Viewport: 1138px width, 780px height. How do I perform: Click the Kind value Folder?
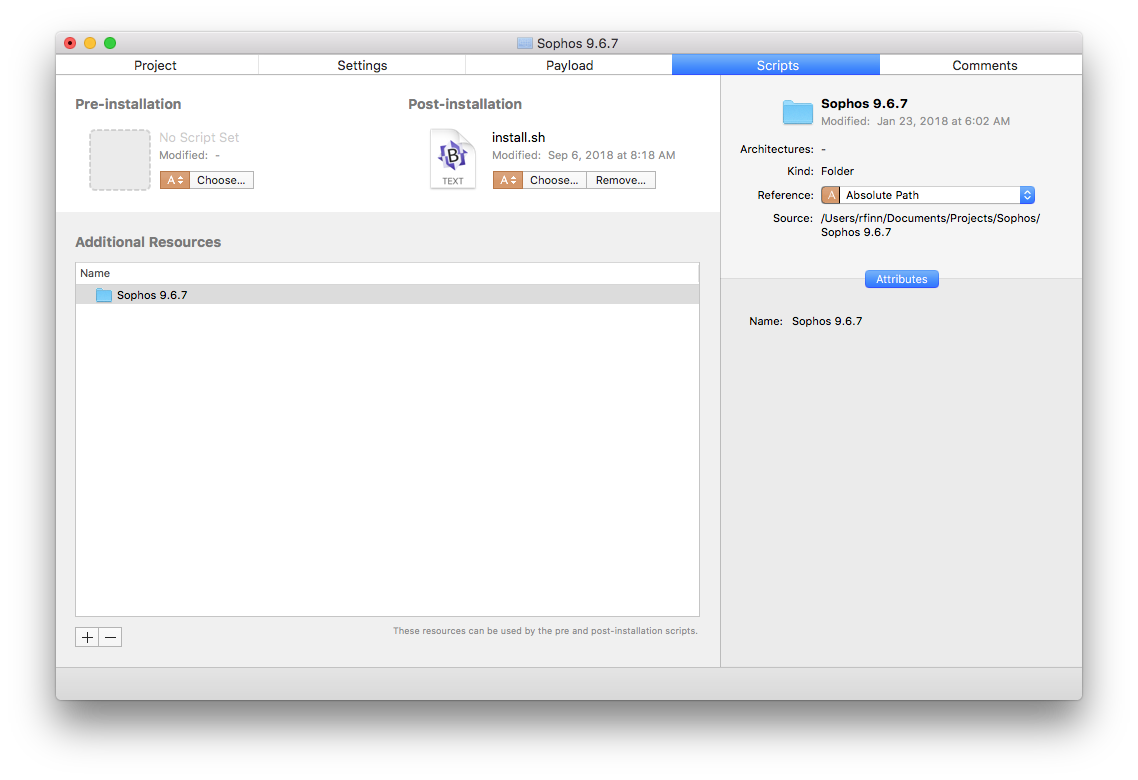838,171
